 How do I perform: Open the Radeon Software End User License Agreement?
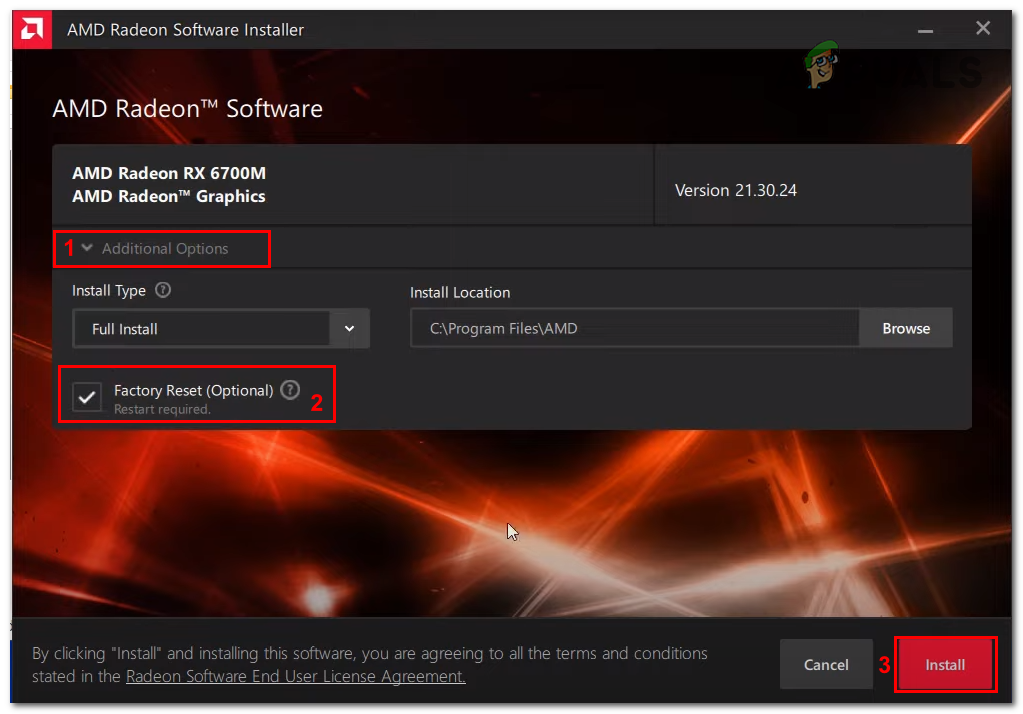[294, 676]
